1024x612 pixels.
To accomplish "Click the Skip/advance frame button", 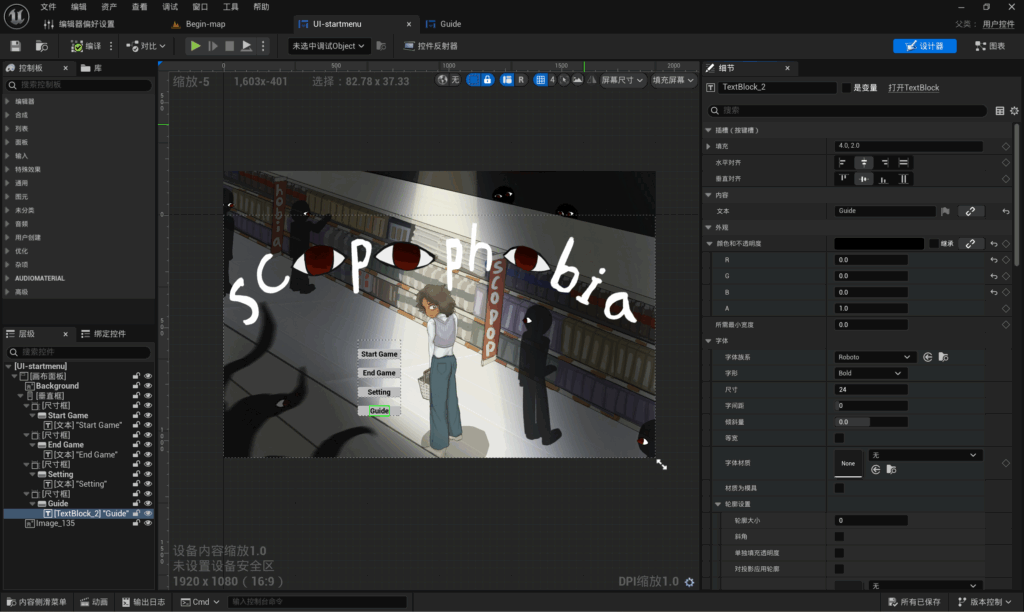I will tap(212, 46).
